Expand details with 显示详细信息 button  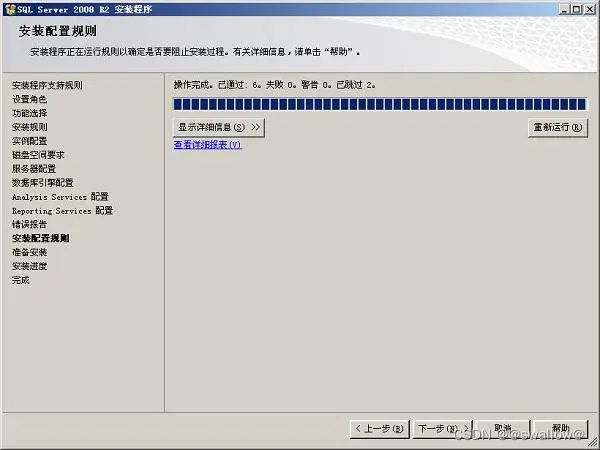(218, 127)
